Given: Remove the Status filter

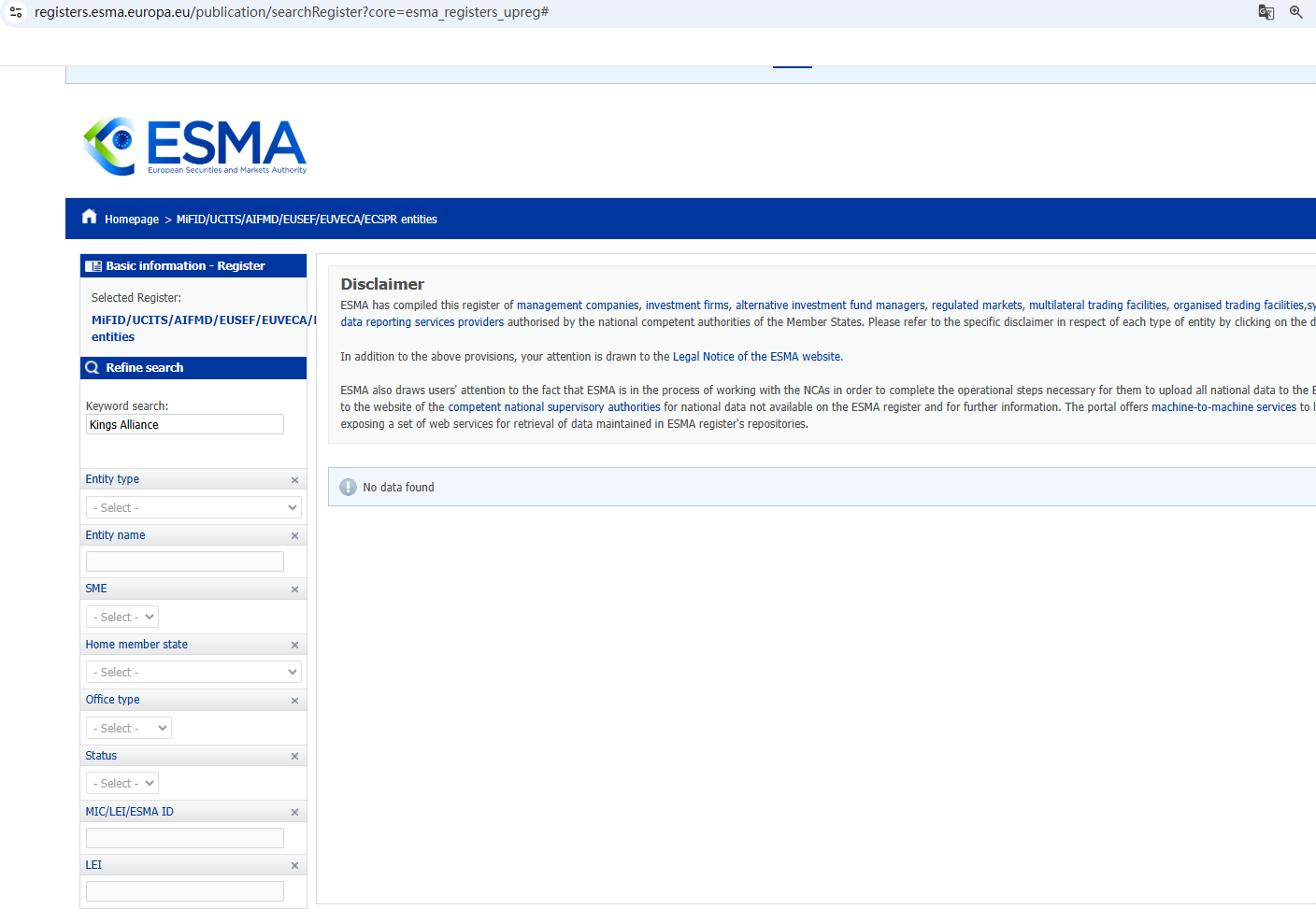Looking at the screenshot, I should coord(294,757).
